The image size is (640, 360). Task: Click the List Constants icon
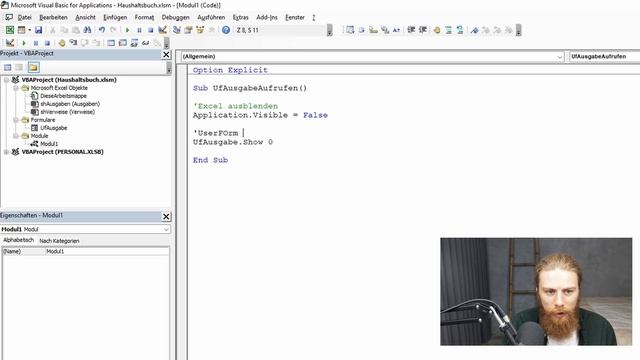click(362, 30)
